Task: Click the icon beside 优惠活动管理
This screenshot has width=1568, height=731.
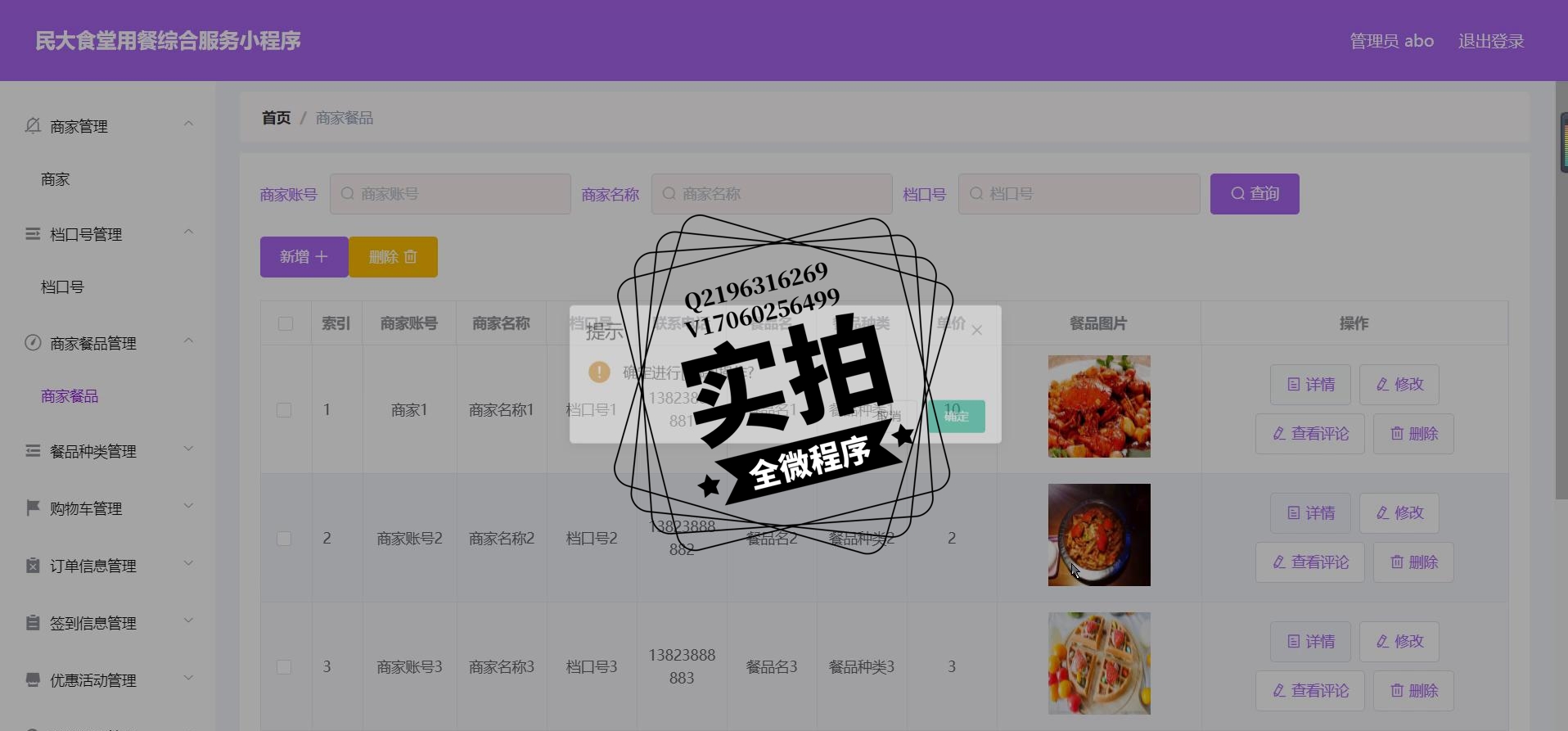Action: tap(33, 679)
